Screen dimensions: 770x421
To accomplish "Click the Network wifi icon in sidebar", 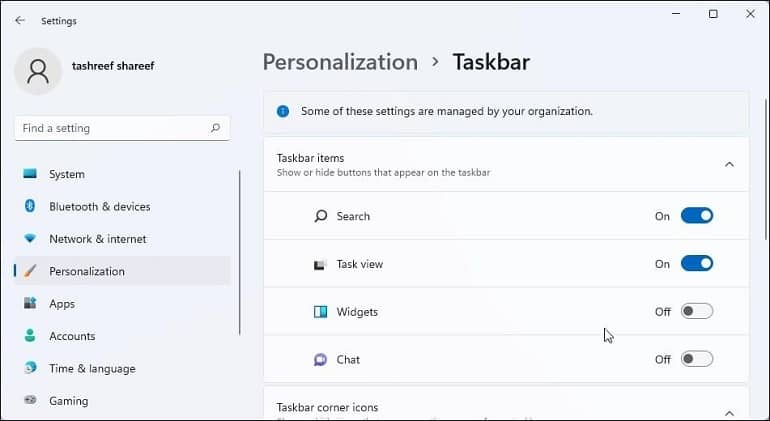I will (30, 239).
